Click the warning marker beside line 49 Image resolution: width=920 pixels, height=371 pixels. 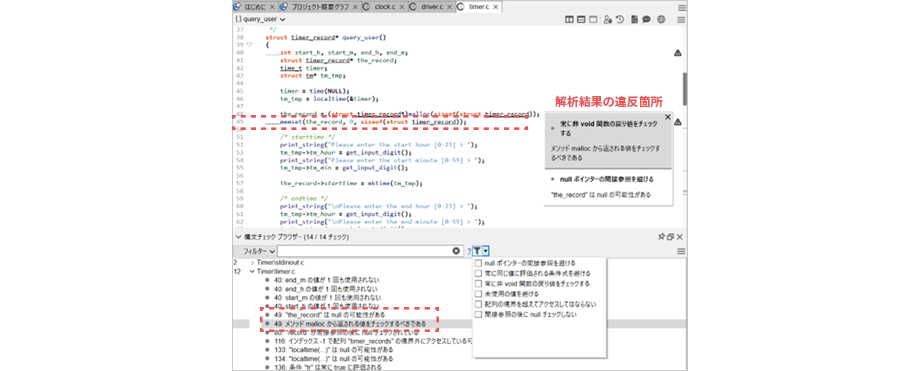pyautogui.click(x=678, y=122)
